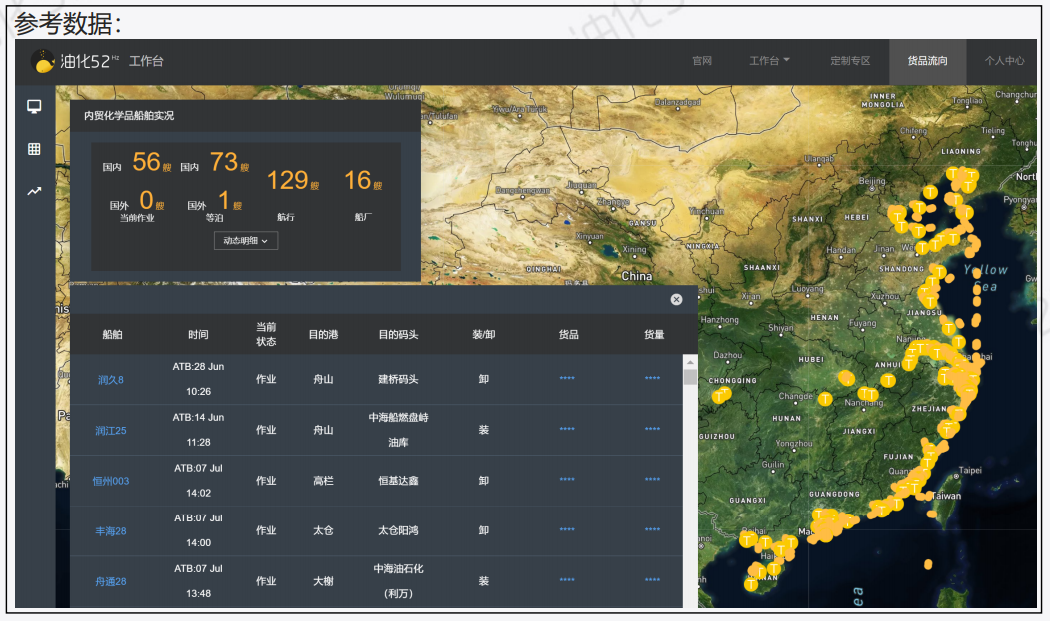The image size is (1050, 621).
Task: Click the ship marker east of Taiwan's southern sea
Action: tap(928, 565)
